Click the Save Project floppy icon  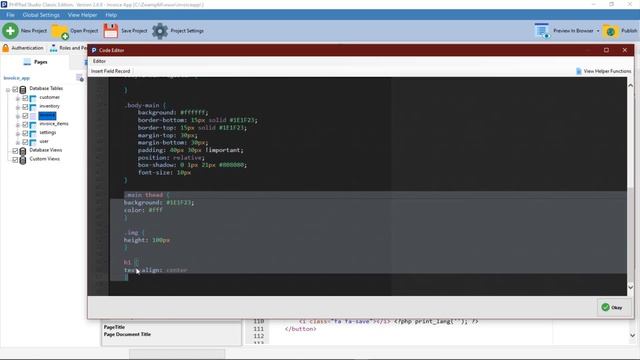pos(111,31)
